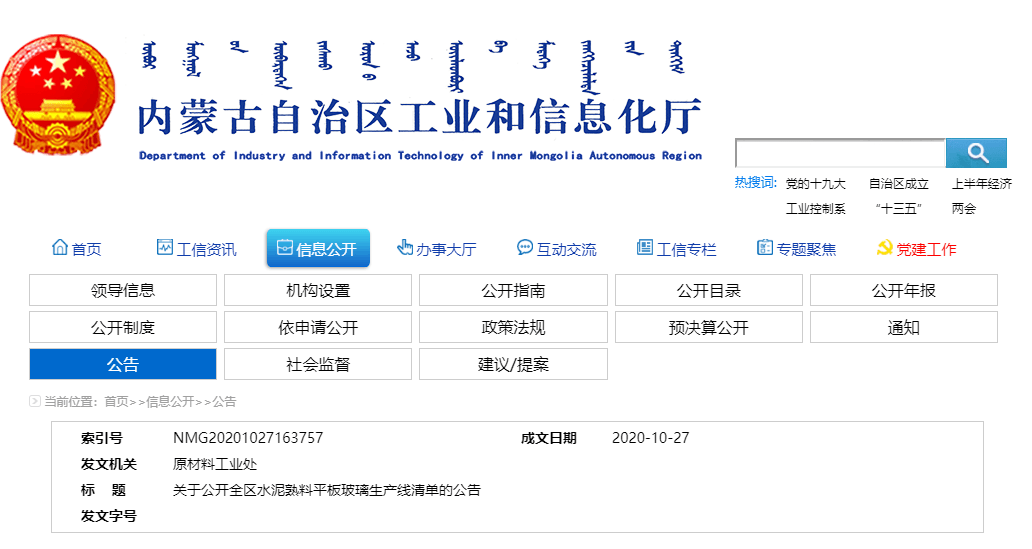Click the search text input field
1032x549 pixels.
click(840, 153)
